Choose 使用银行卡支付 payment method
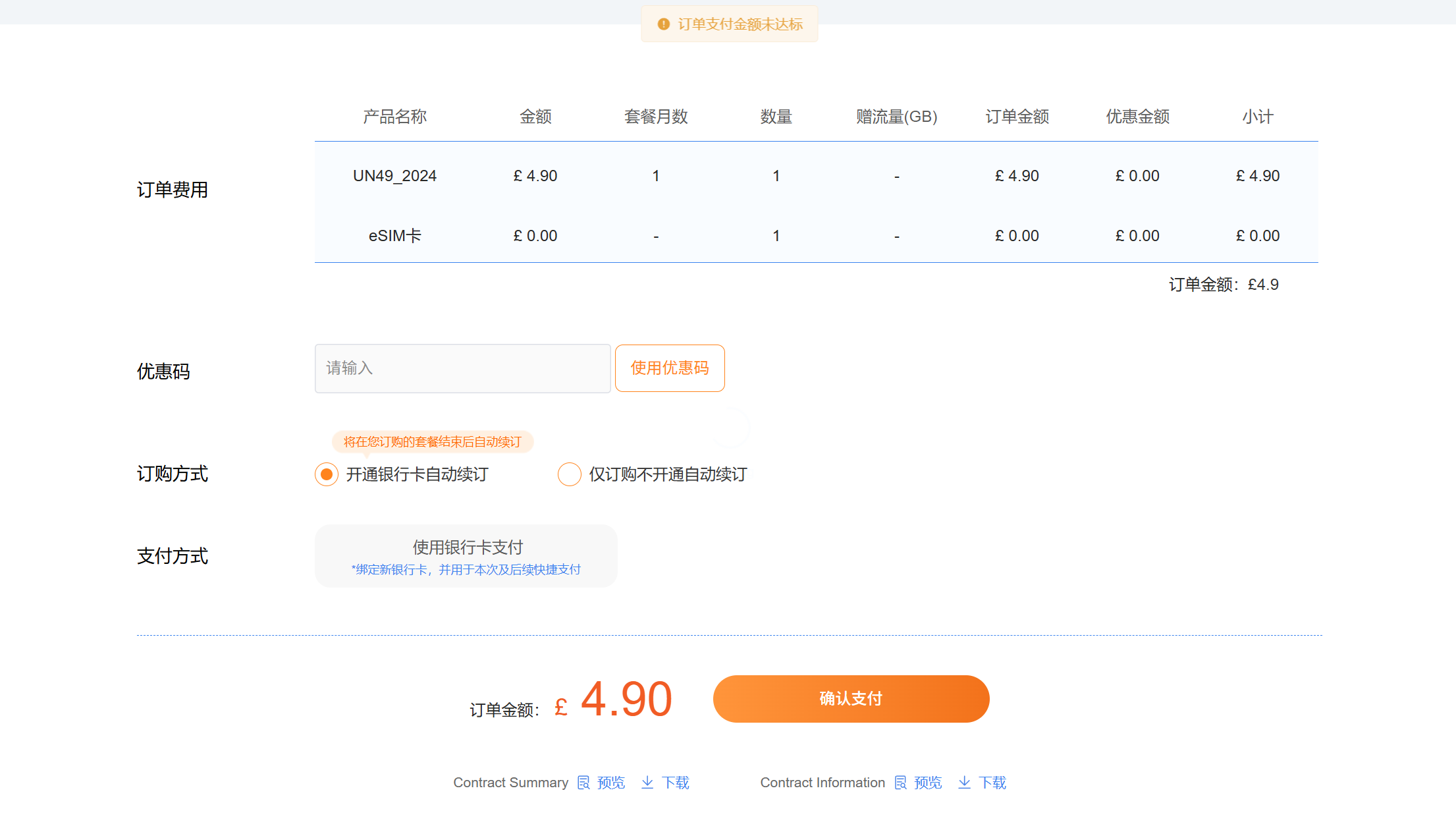This screenshot has width=1456, height=834. tap(466, 556)
